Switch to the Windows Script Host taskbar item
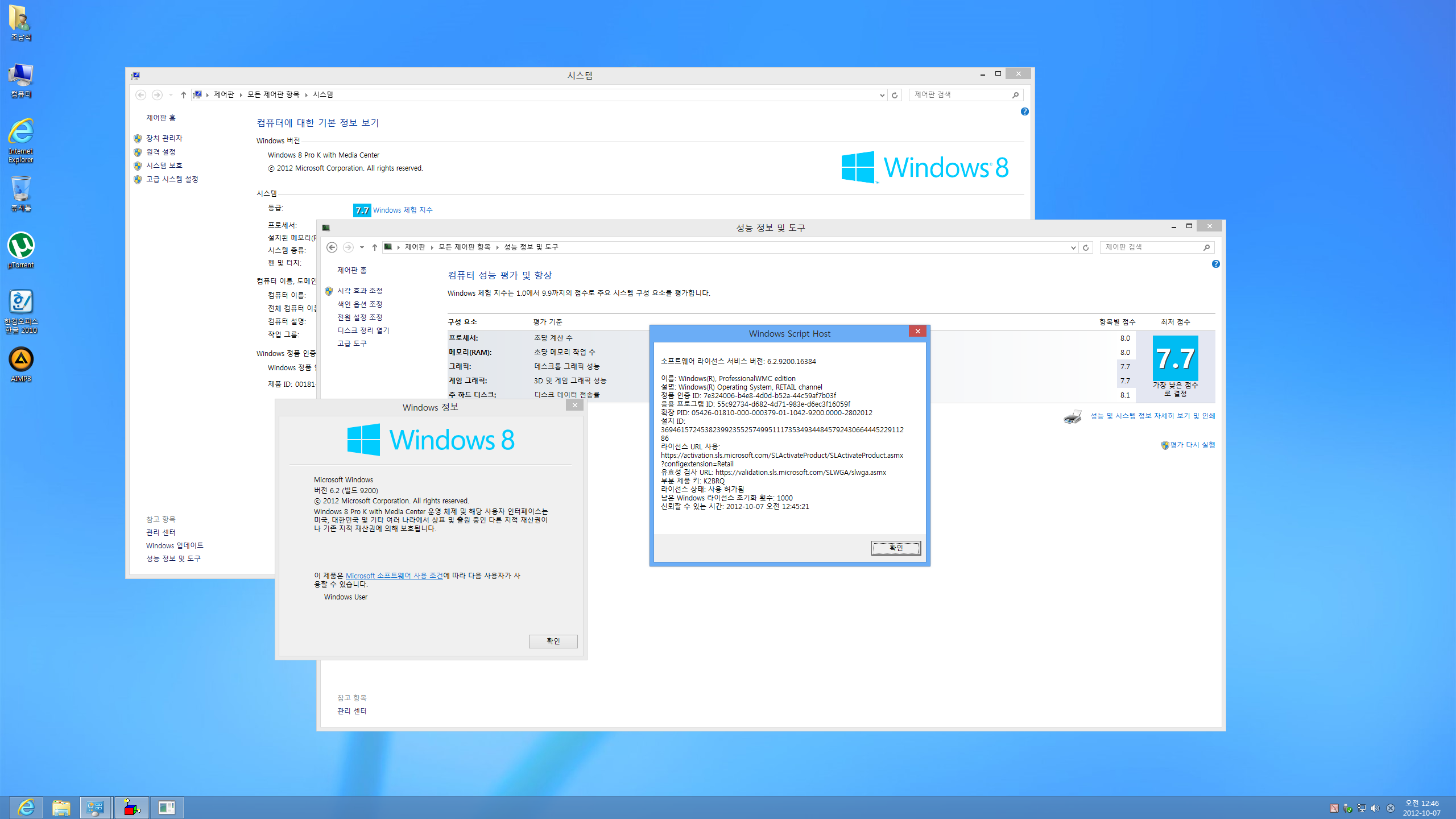1456x819 pixels. 132,807
